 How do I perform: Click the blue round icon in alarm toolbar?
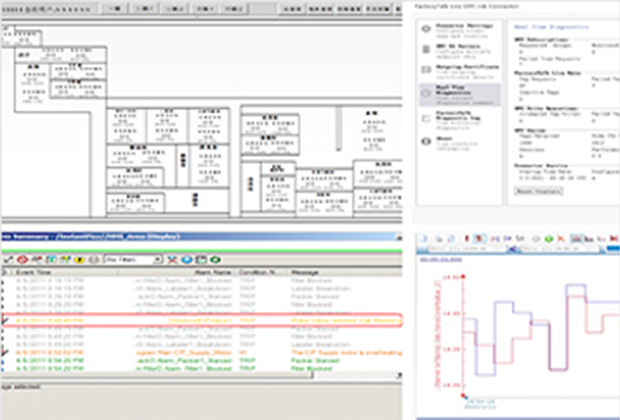coord(187,260)
